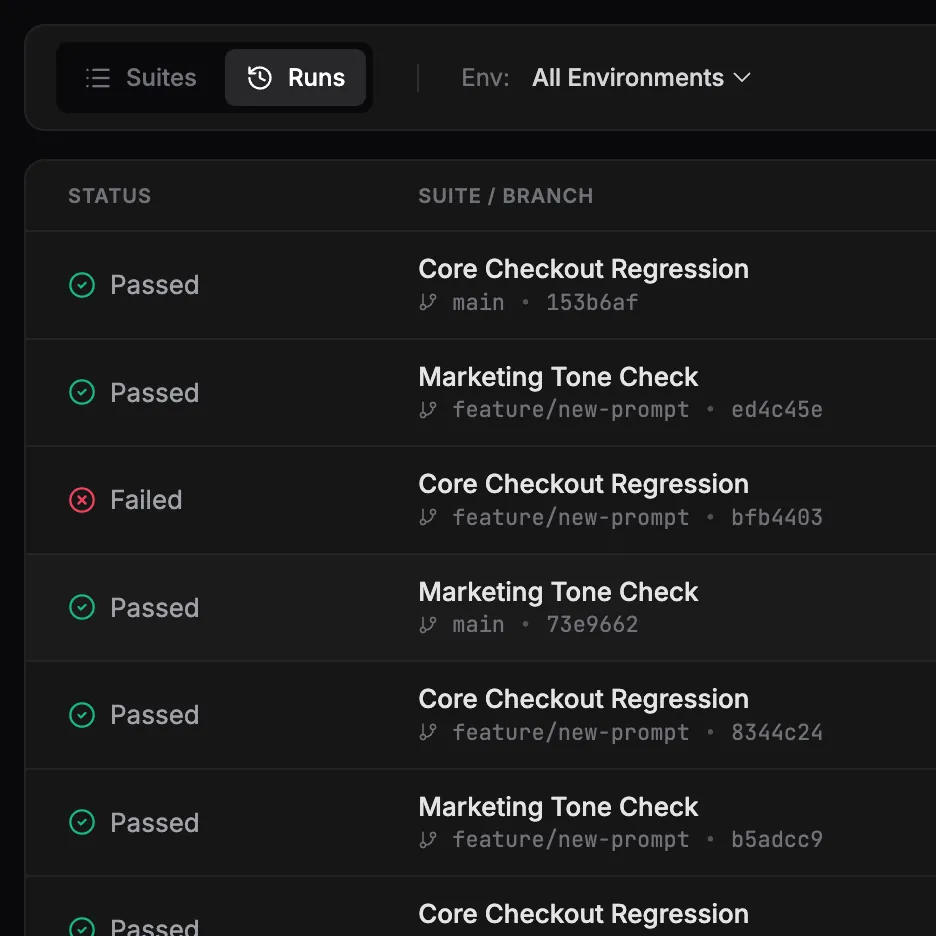Screen dimensions: 936x936
Task: Click the Suites list icon
Action: coord(97,77)
